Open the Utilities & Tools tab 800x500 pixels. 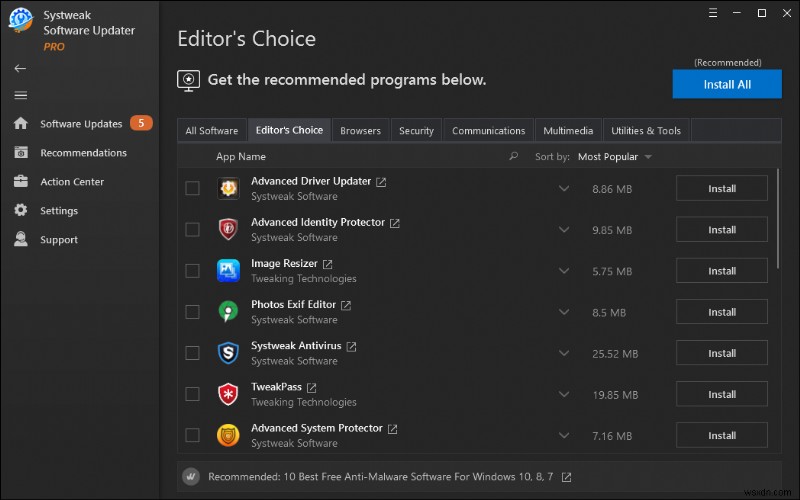coord(646,131)
